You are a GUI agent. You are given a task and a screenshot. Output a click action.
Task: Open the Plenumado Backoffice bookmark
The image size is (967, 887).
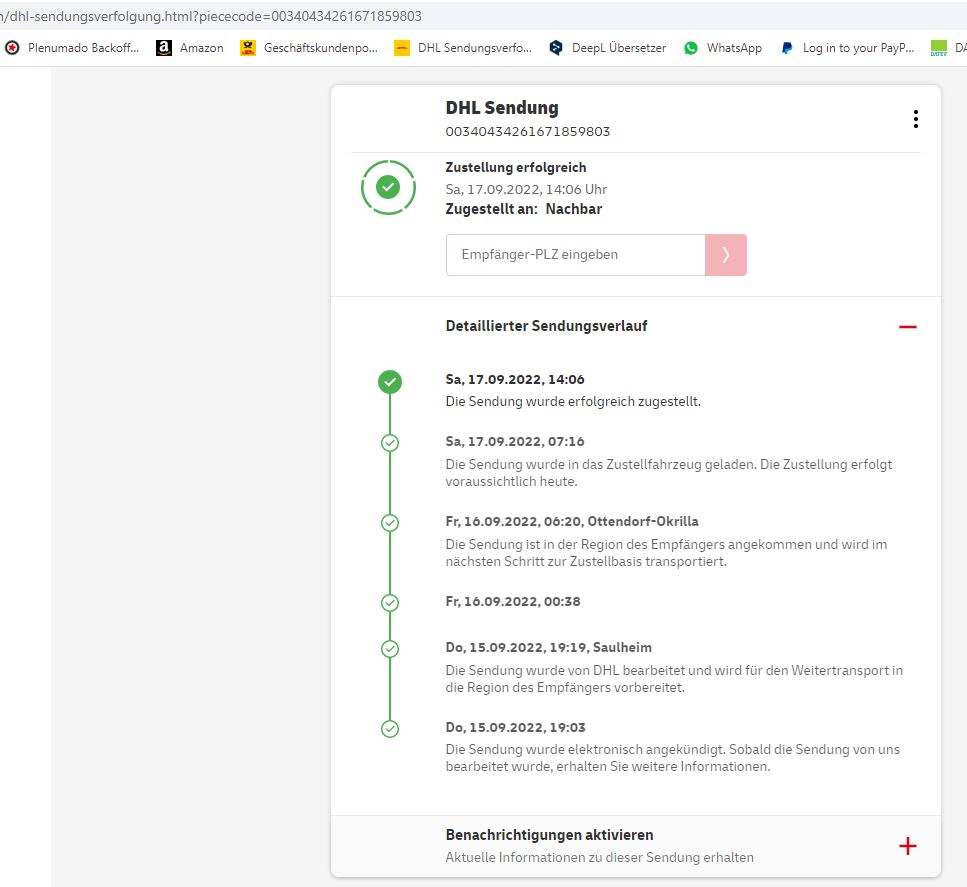[x=72, y=47]
